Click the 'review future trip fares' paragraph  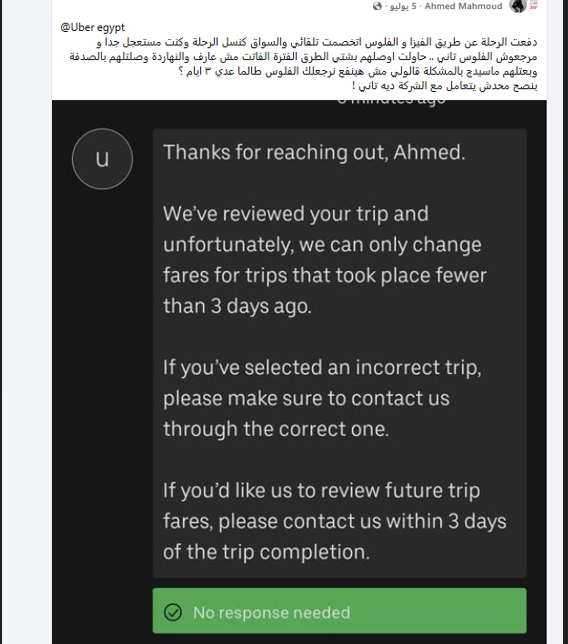(334, 521)
